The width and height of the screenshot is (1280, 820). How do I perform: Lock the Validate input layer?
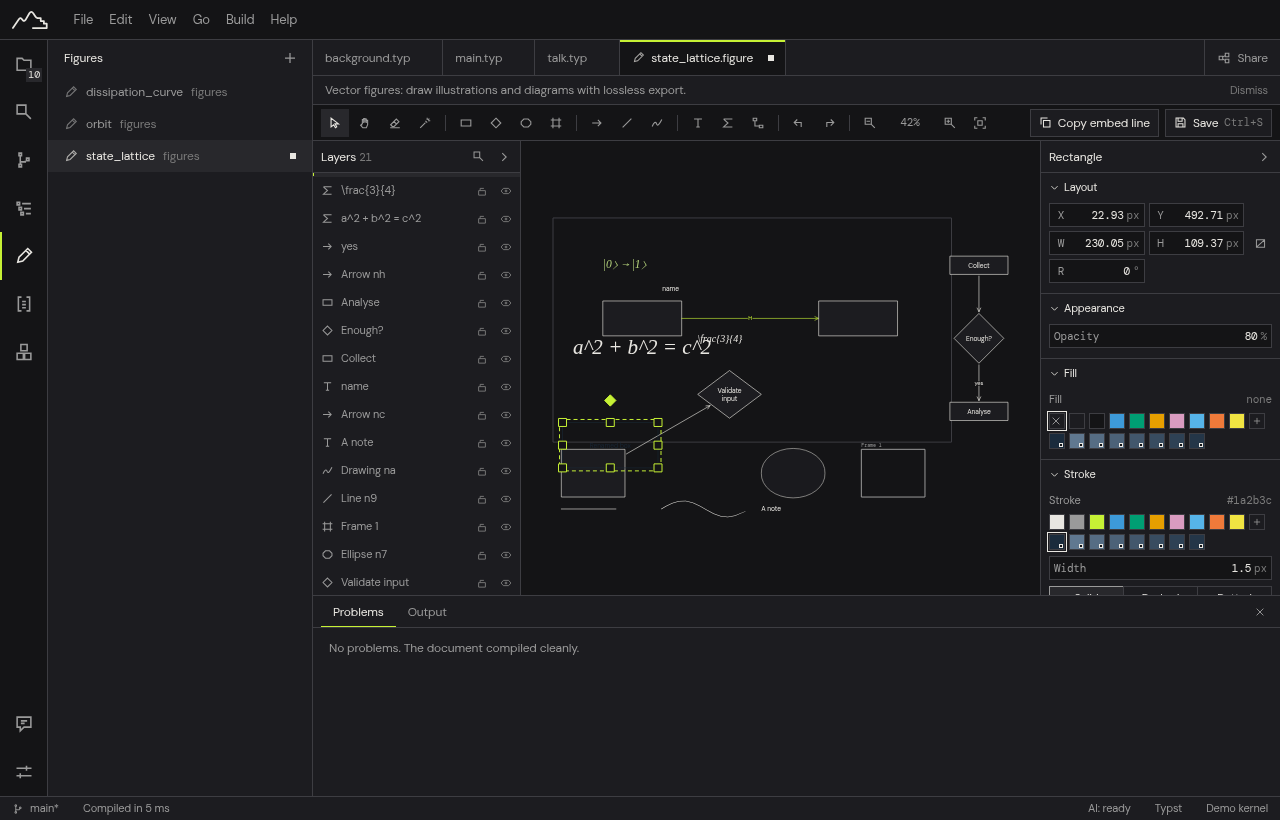[x=482, y=583]
